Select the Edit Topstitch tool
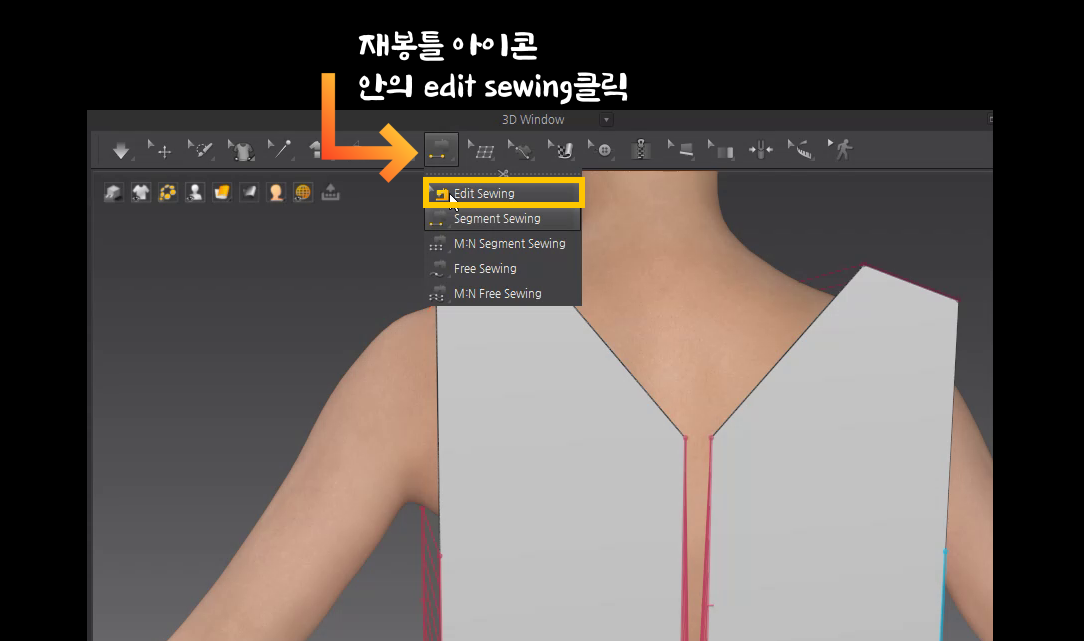 tap(521, 149)
